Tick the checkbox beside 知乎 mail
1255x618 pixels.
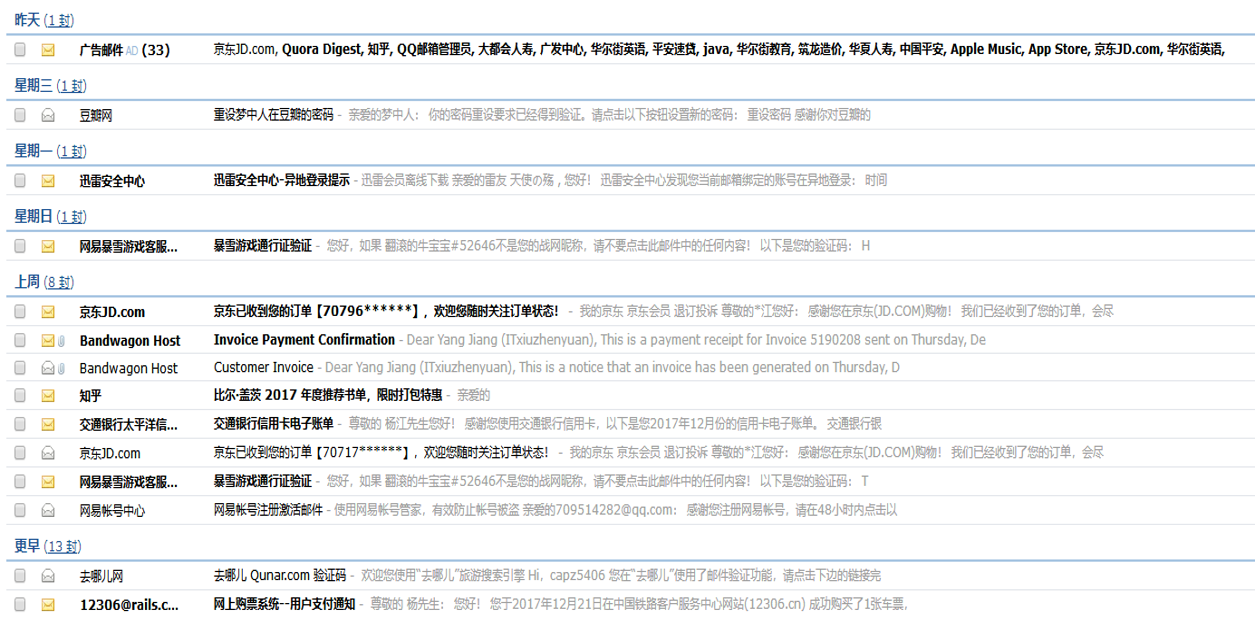[x=20, y=396]
